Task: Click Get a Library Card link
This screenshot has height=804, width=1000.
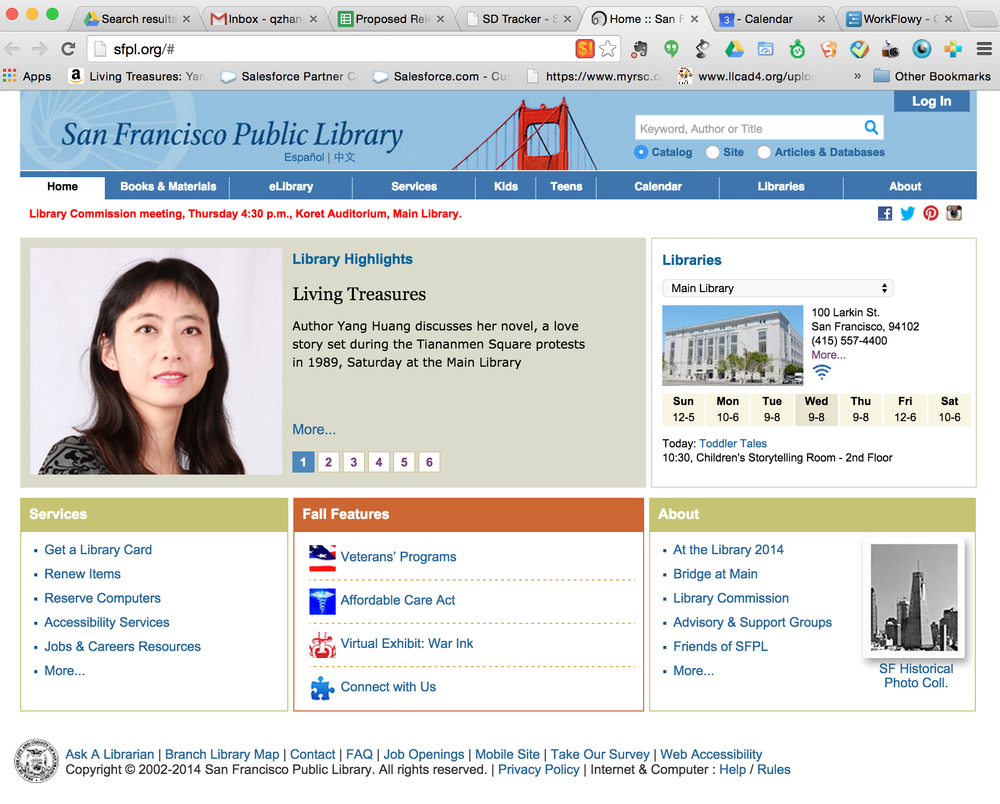Action: pos(98,550)
